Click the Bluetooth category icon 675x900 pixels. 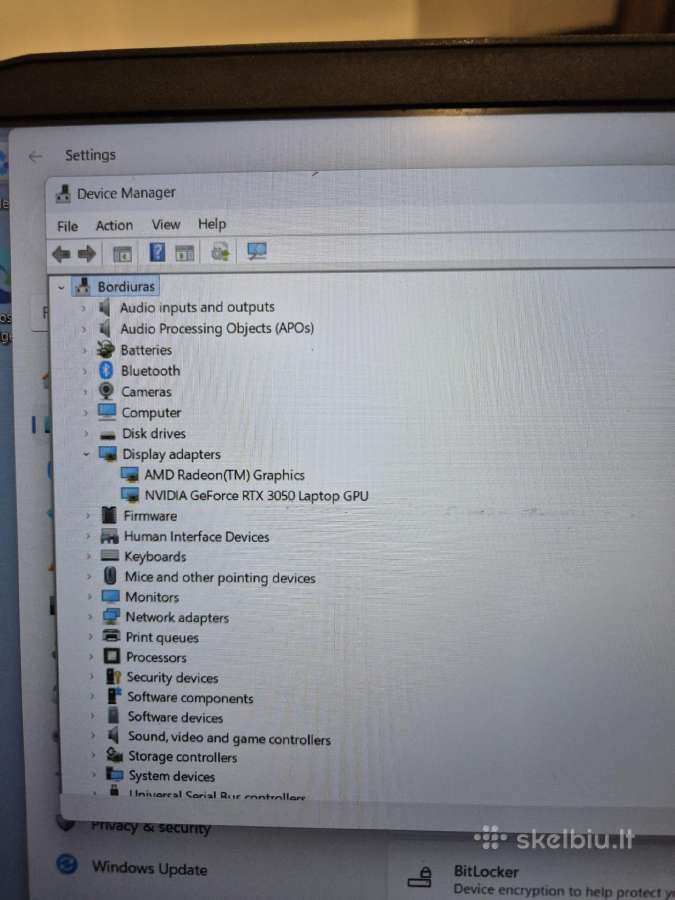106,370
